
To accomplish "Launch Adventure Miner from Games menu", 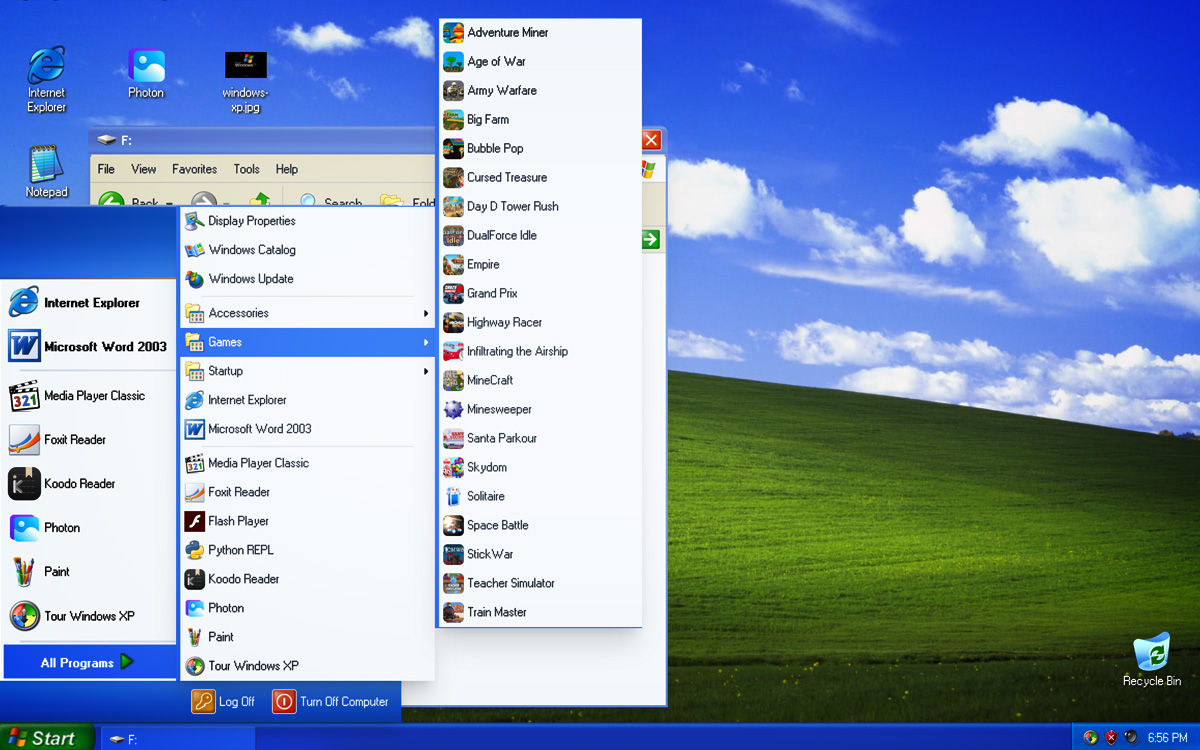I will tap(539, 33).
